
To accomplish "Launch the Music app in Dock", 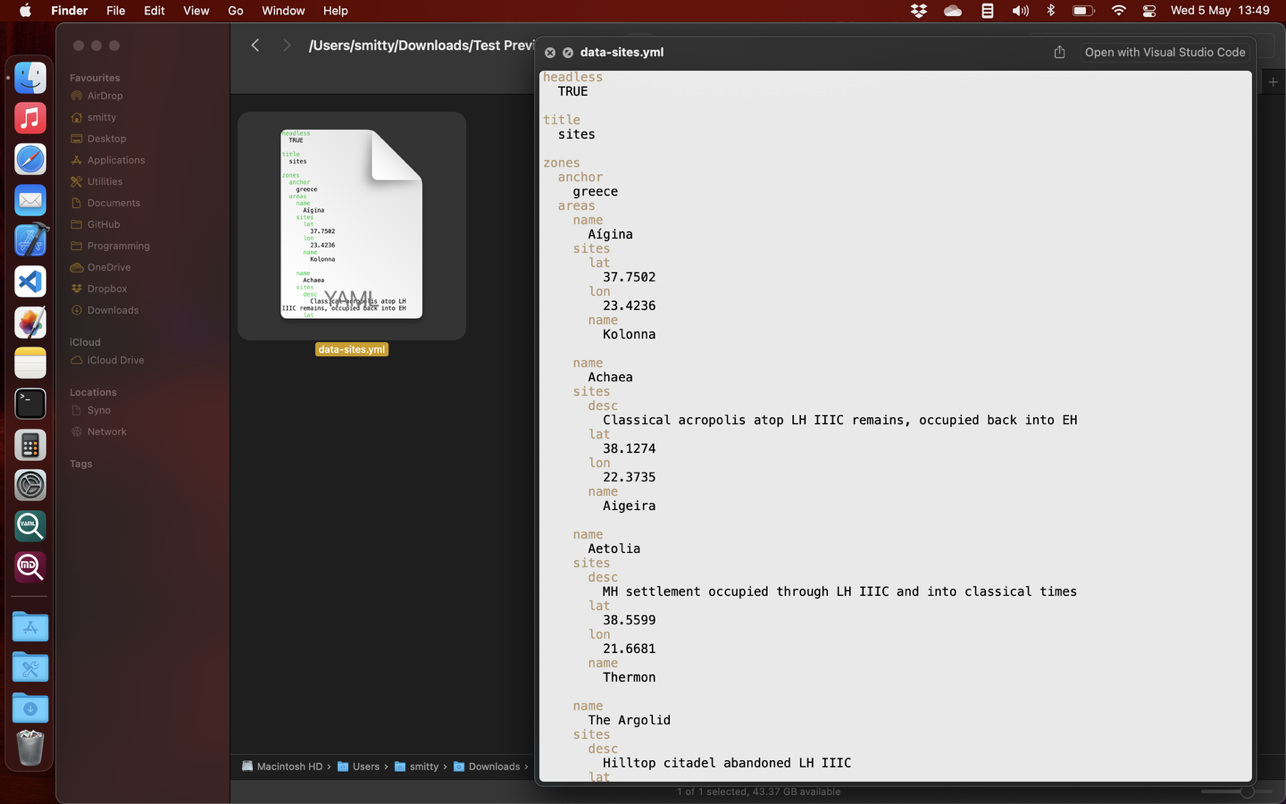I will click(x=30, y=118).
